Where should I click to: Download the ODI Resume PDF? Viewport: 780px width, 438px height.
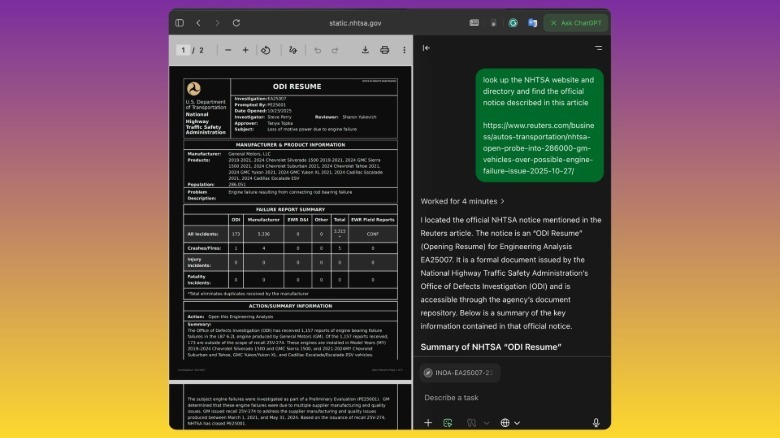coord(365,50)
